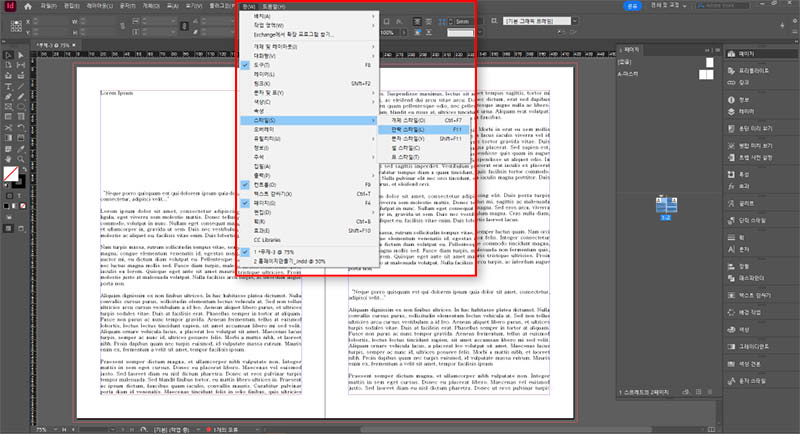This screenshot has height=434, width=800.
Task: Select the Zoom tool
Action: pyautogui.click(x=20, y=159)
